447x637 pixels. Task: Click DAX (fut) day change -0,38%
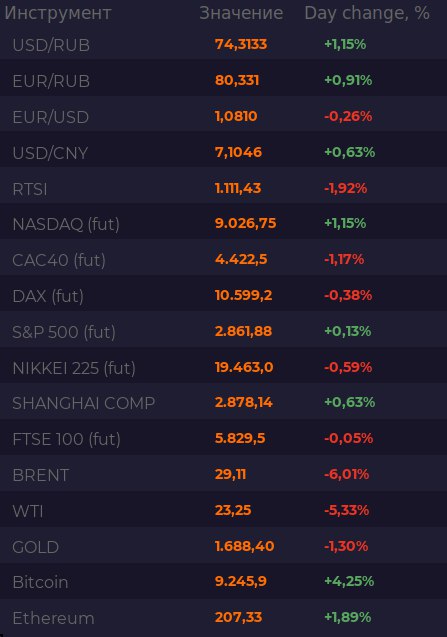pyautogui.click(x=348, y=295)
